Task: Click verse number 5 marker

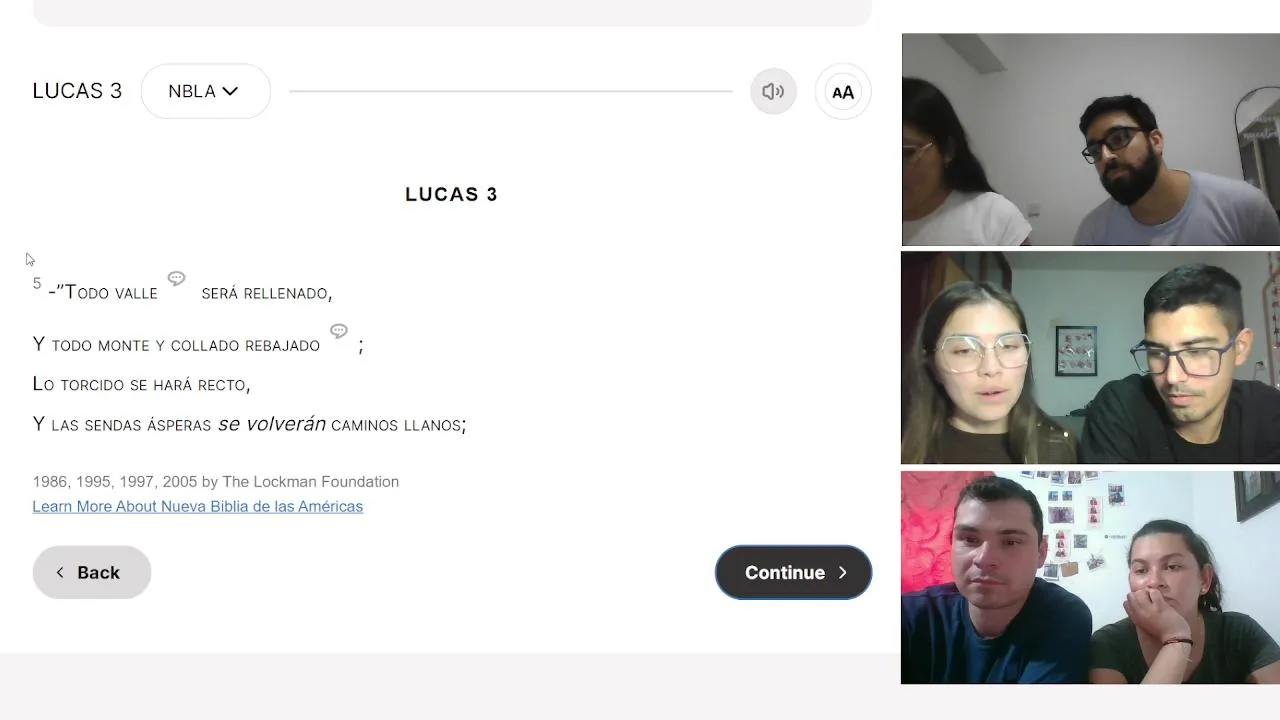Action: point(37,284)
